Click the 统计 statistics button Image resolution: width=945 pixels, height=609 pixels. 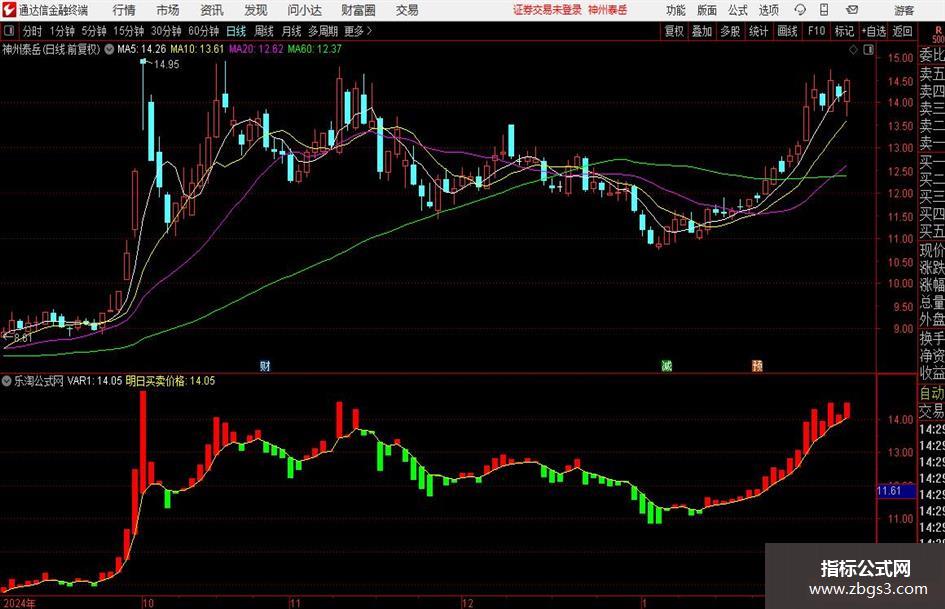pyautogui.click(x=758, y=31)
